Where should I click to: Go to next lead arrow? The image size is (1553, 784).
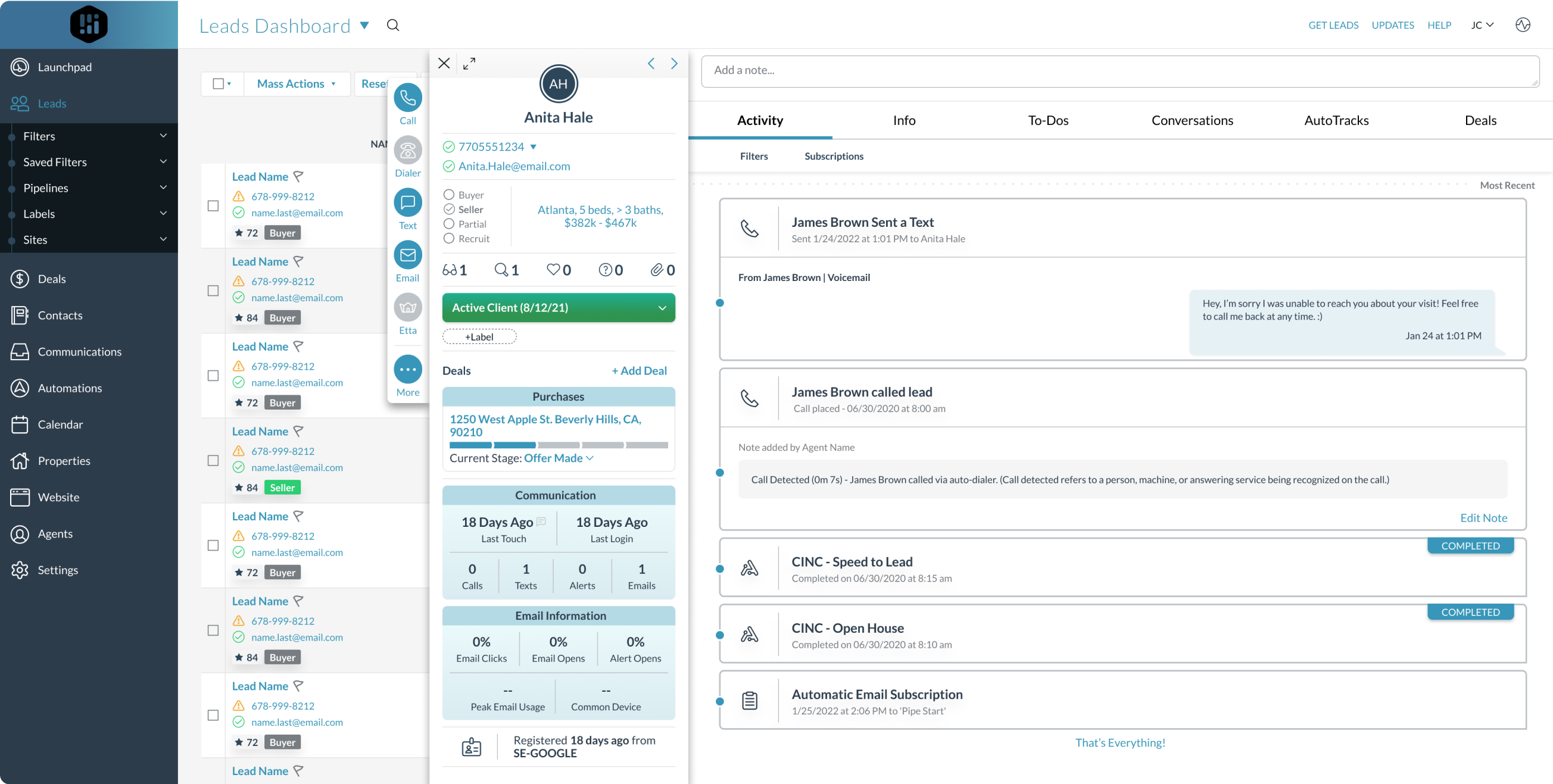674,63
